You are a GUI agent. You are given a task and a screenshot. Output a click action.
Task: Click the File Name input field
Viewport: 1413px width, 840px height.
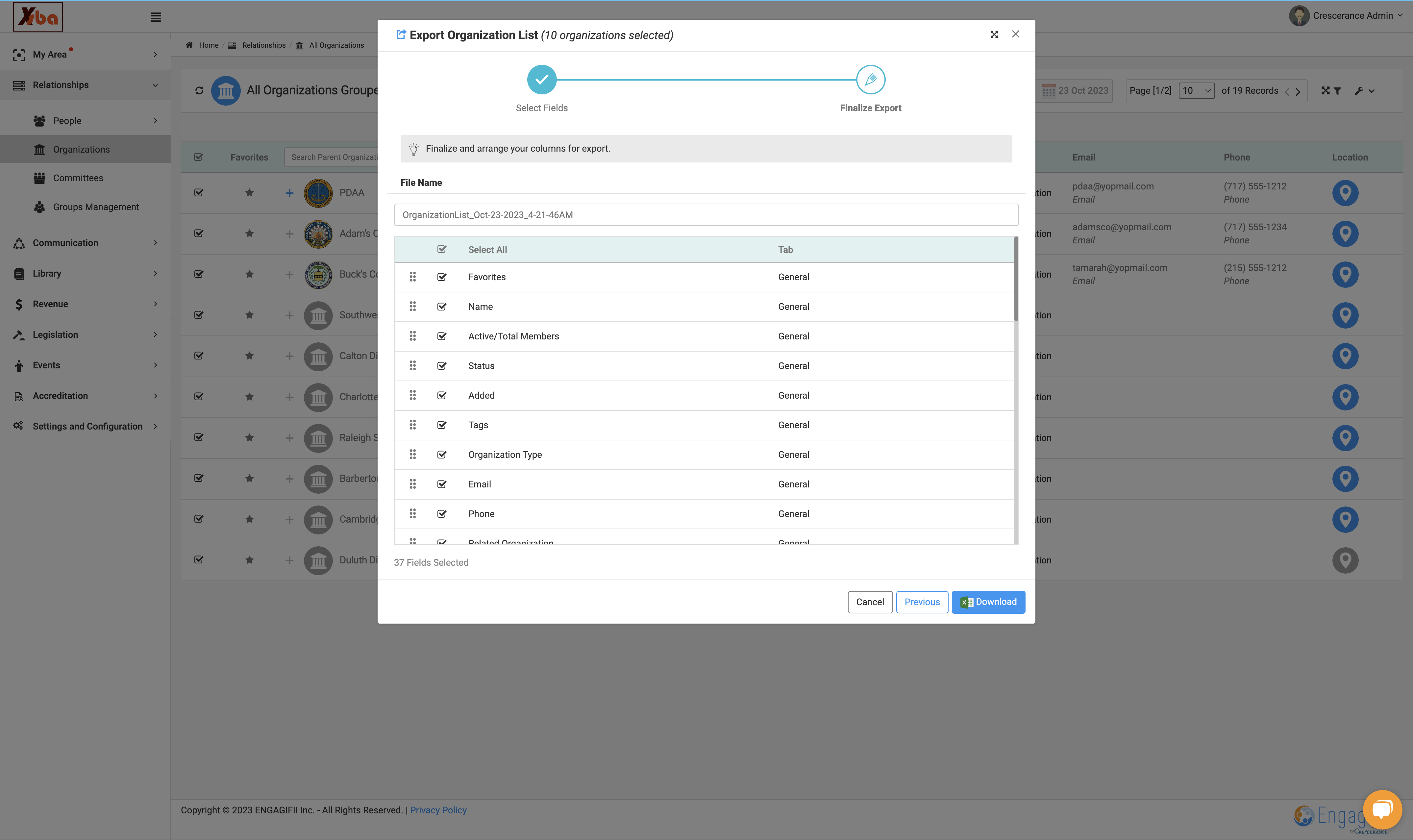pos(706,214)
